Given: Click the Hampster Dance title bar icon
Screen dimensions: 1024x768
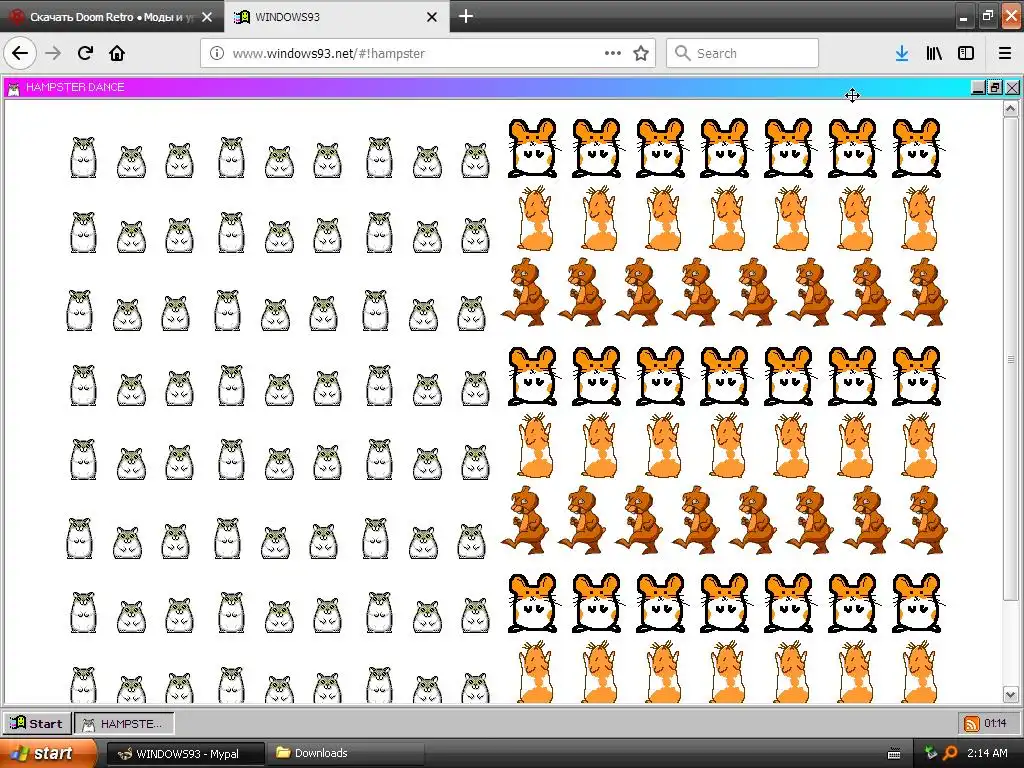Looking at the screenshot, I should pyautogui.click(x=14, y=88).
